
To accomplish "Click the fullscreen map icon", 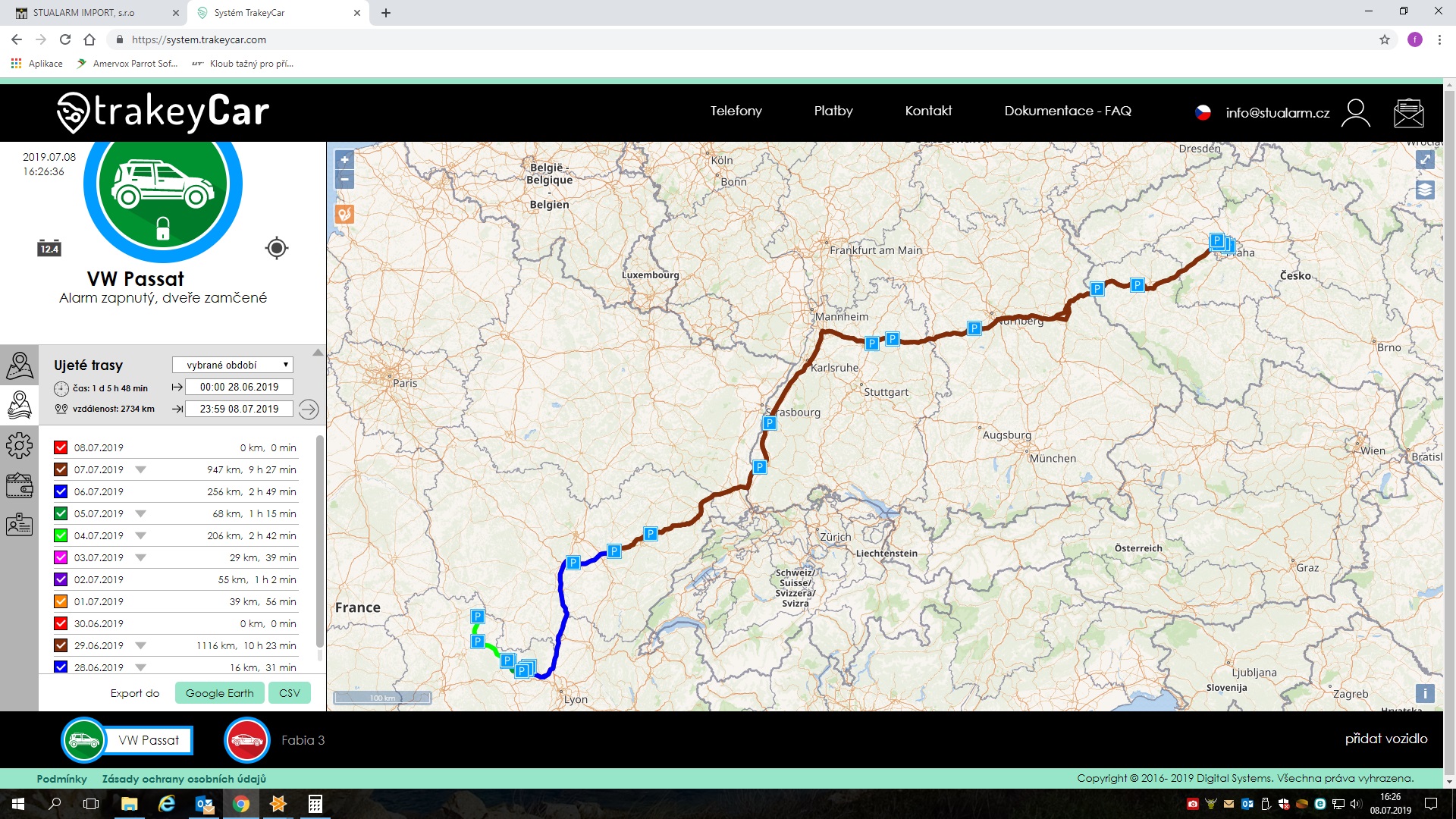I will (1425, 159).
